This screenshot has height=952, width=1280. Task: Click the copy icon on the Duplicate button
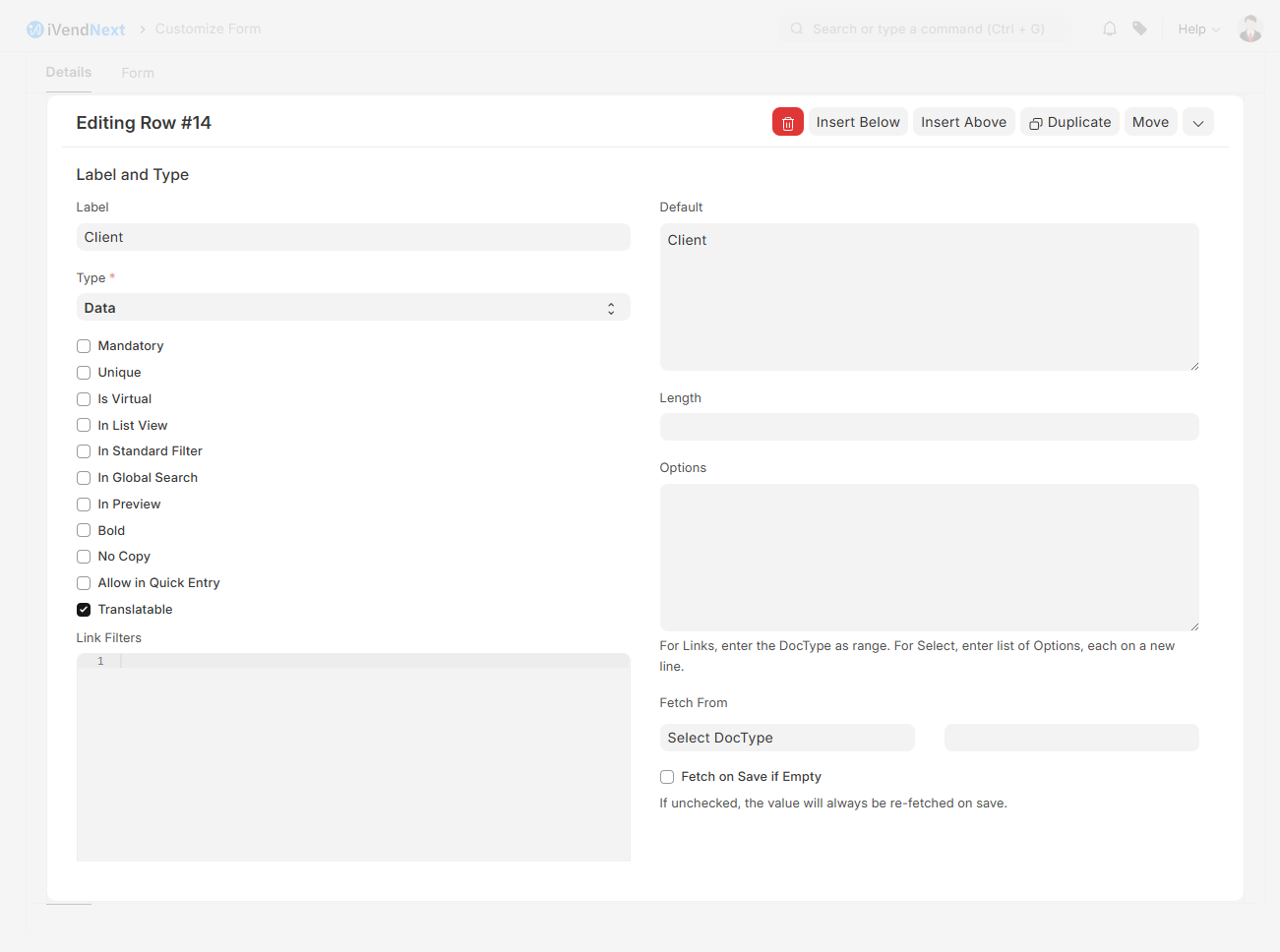pos(1035,122)
